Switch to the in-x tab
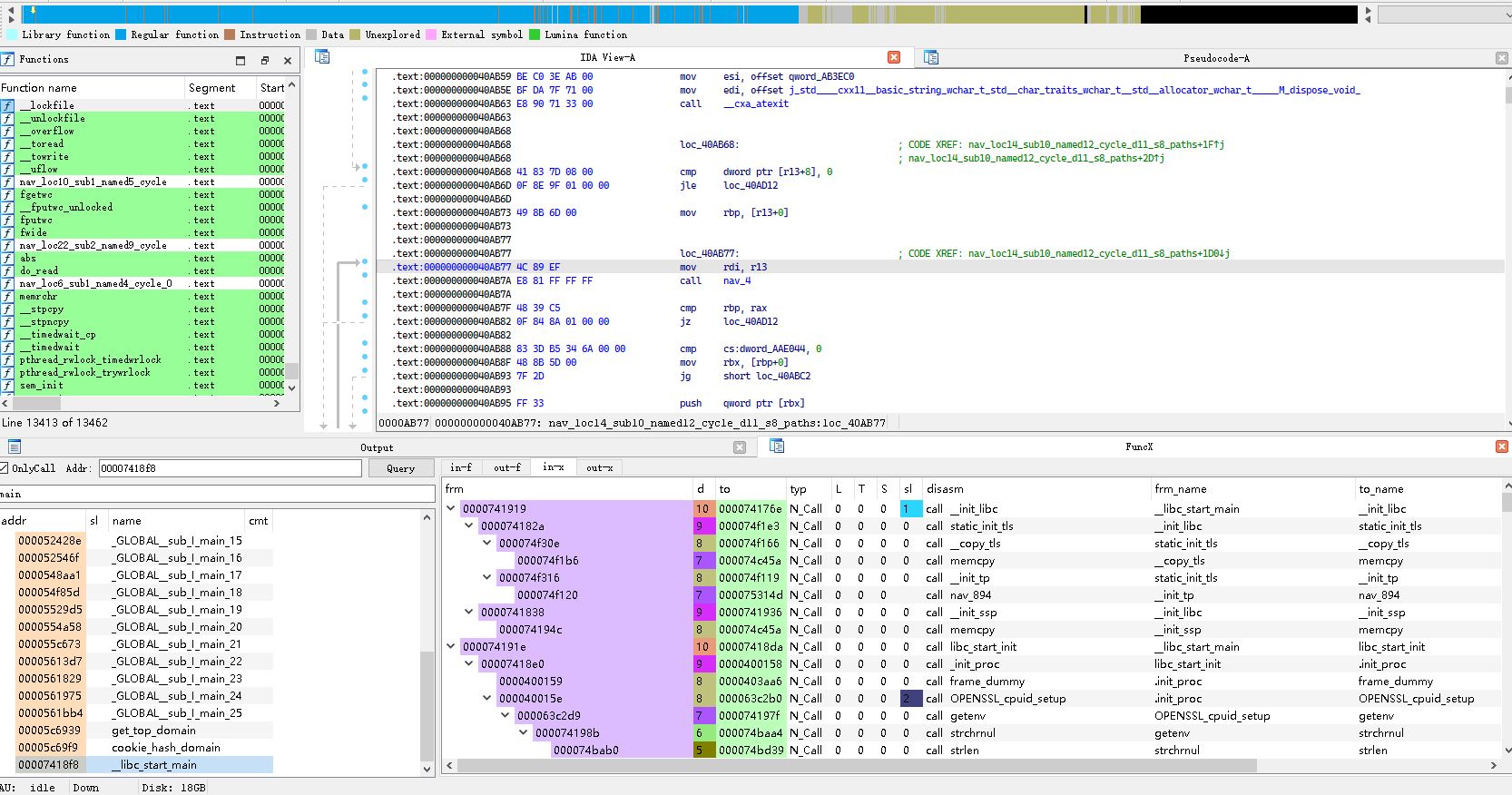The image size is (1512, 795). tap(554, 467)
